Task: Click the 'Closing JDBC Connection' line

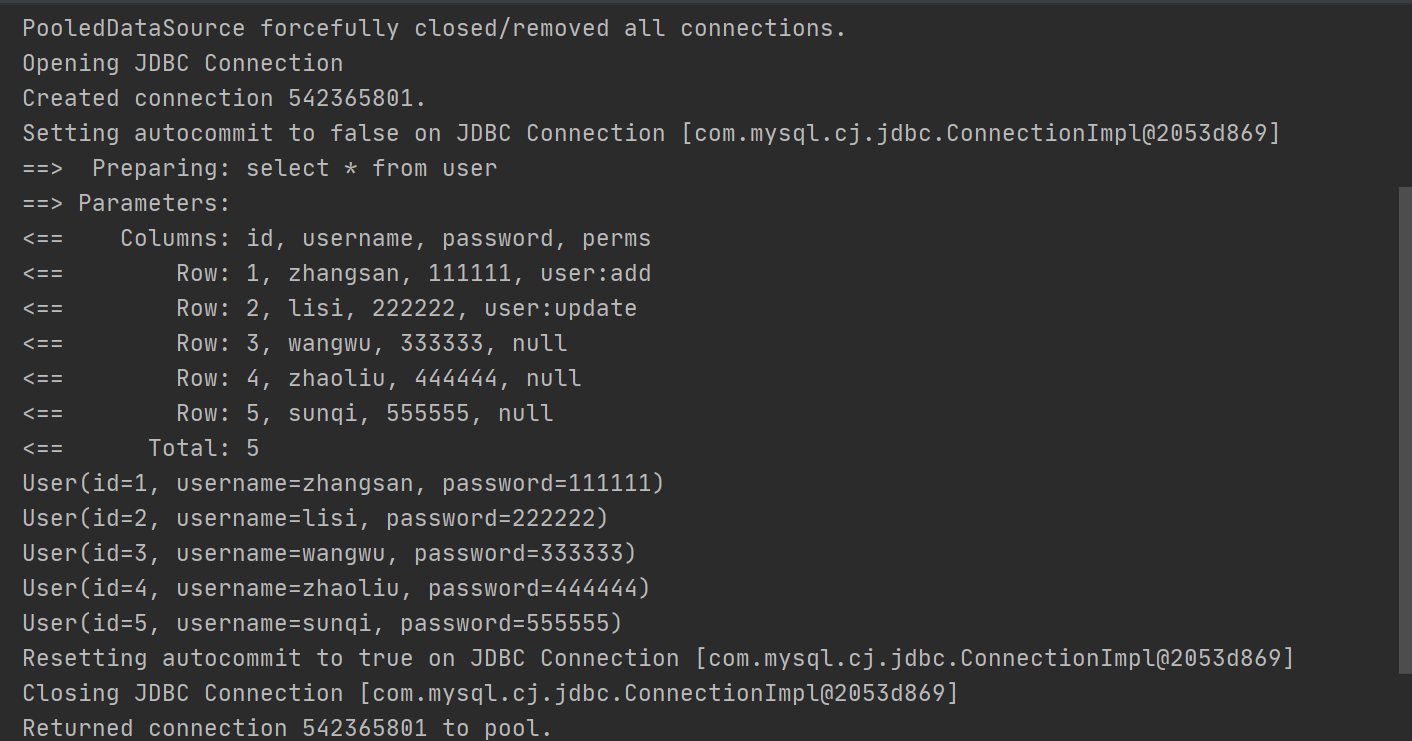Action: (x=490, y=693)
